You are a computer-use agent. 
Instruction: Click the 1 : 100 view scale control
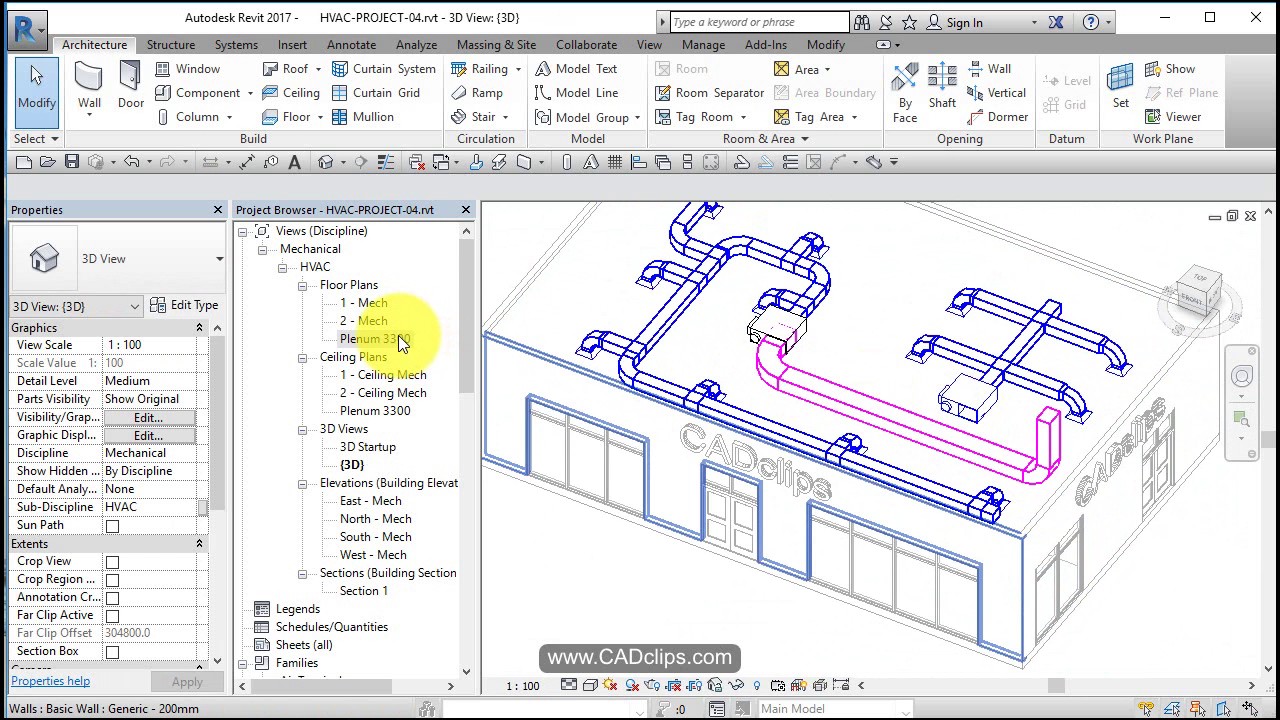click(x=522, y=686)
